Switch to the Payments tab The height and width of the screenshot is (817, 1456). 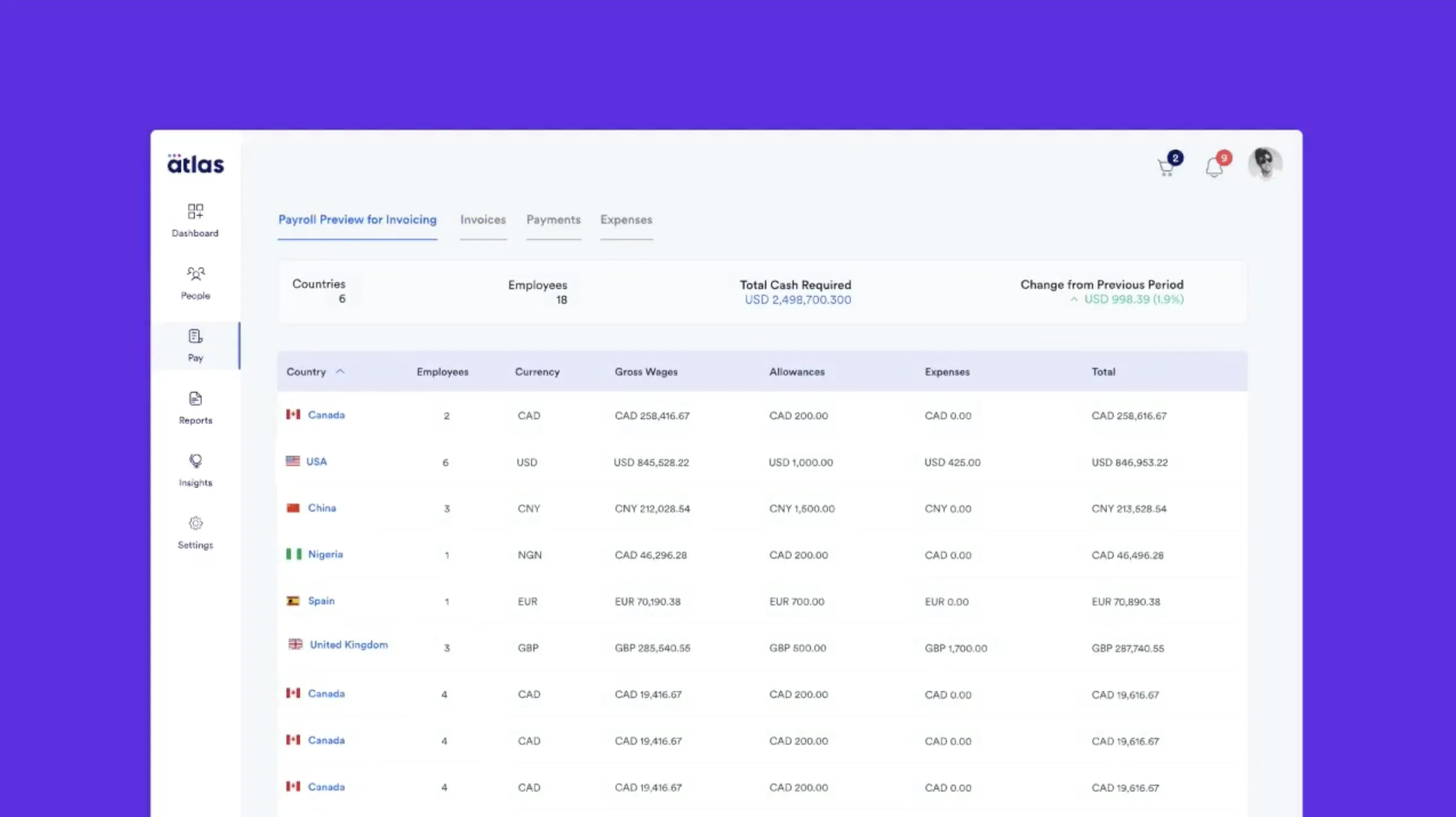[553, 220]
